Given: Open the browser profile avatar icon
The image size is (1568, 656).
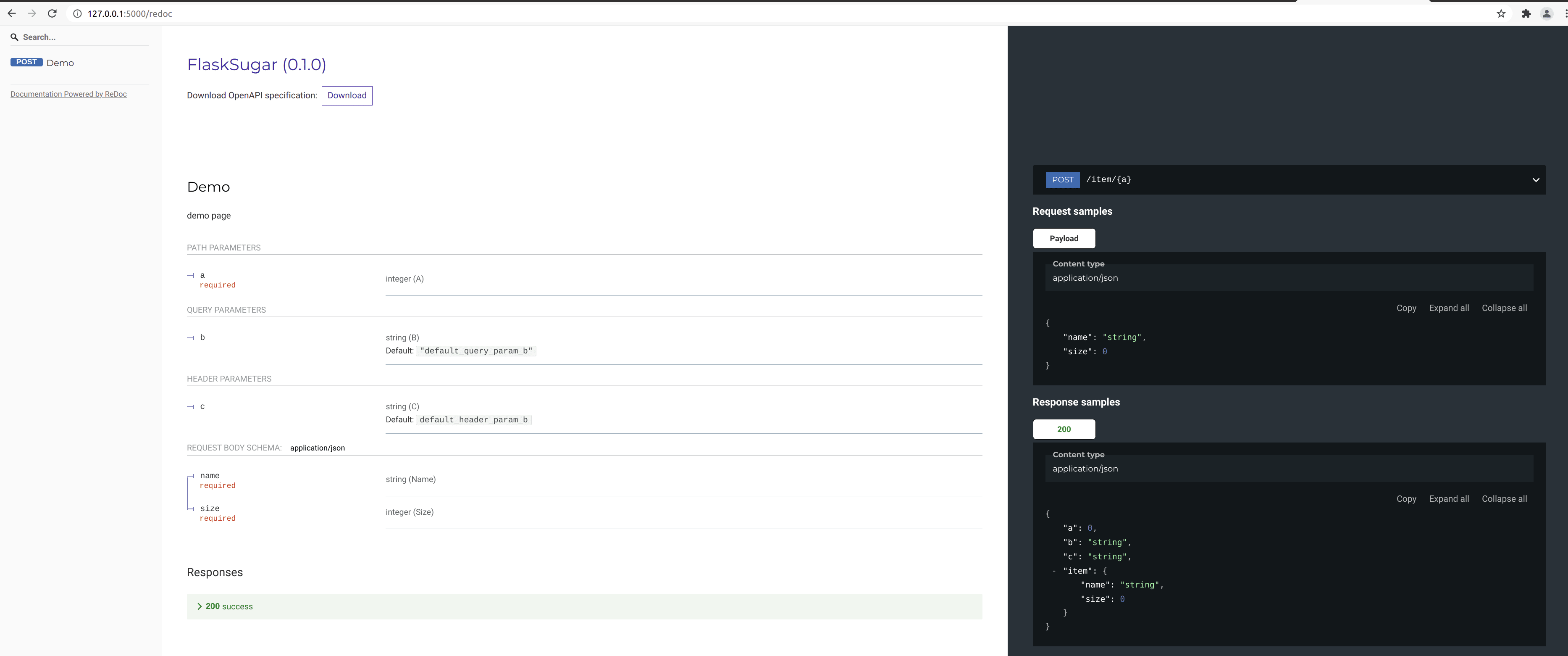Looking at the screenshot, I should click(x=1546, y=13).
